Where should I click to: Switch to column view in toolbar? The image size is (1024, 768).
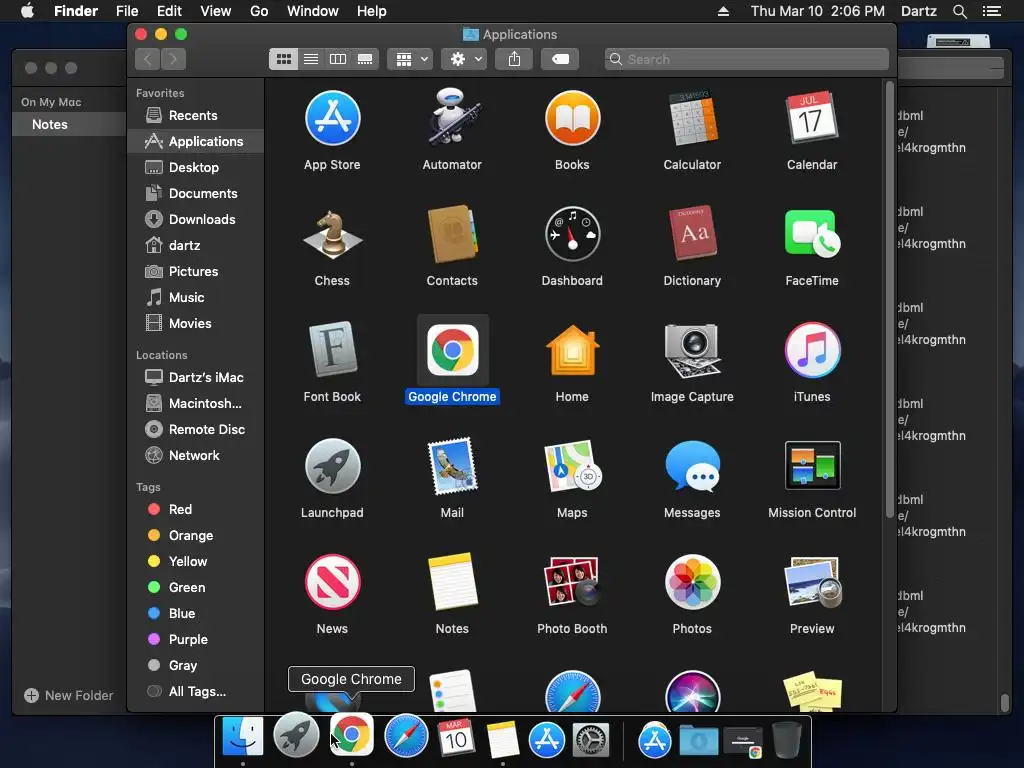click(338, 59)
